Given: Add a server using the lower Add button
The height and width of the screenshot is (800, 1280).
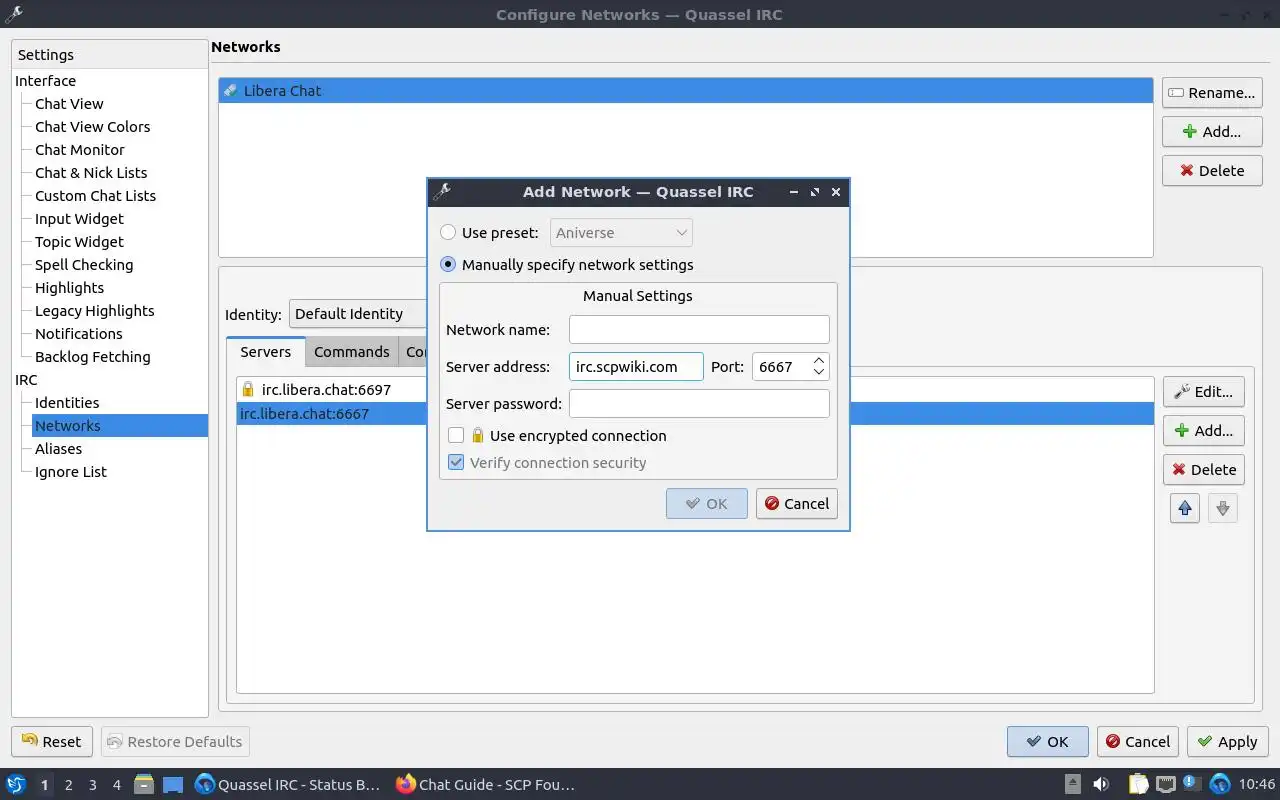Looking at the screenshot, I should point(1203,431).
